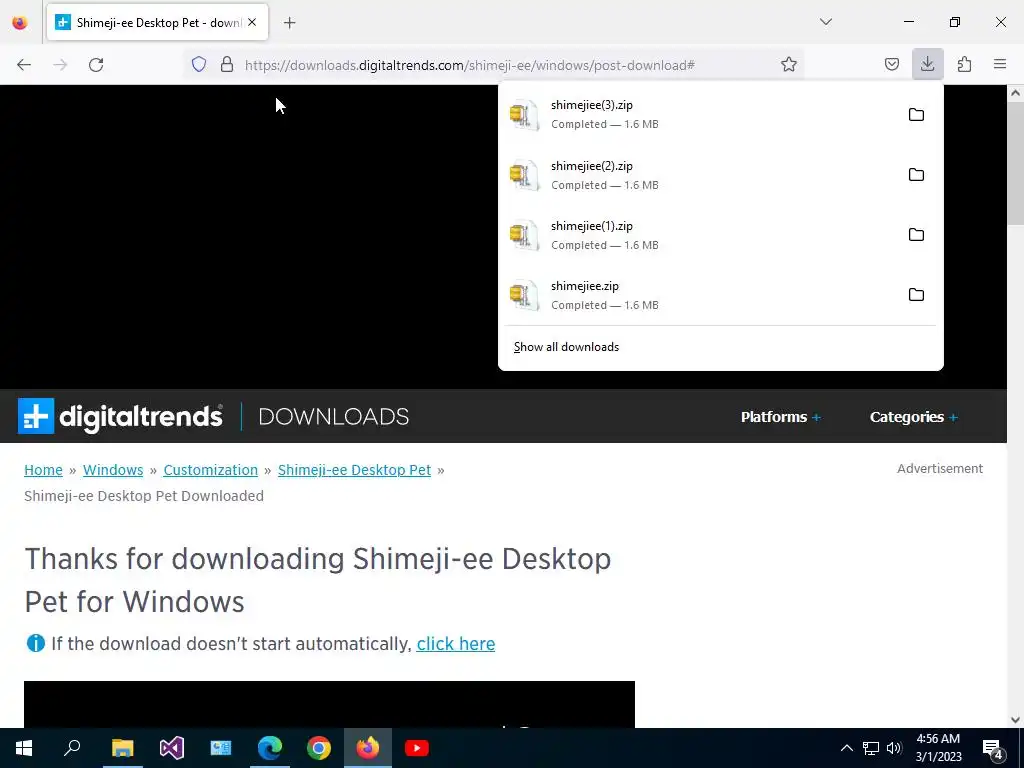Open File Explorer from taskbar

coord(122,748)
